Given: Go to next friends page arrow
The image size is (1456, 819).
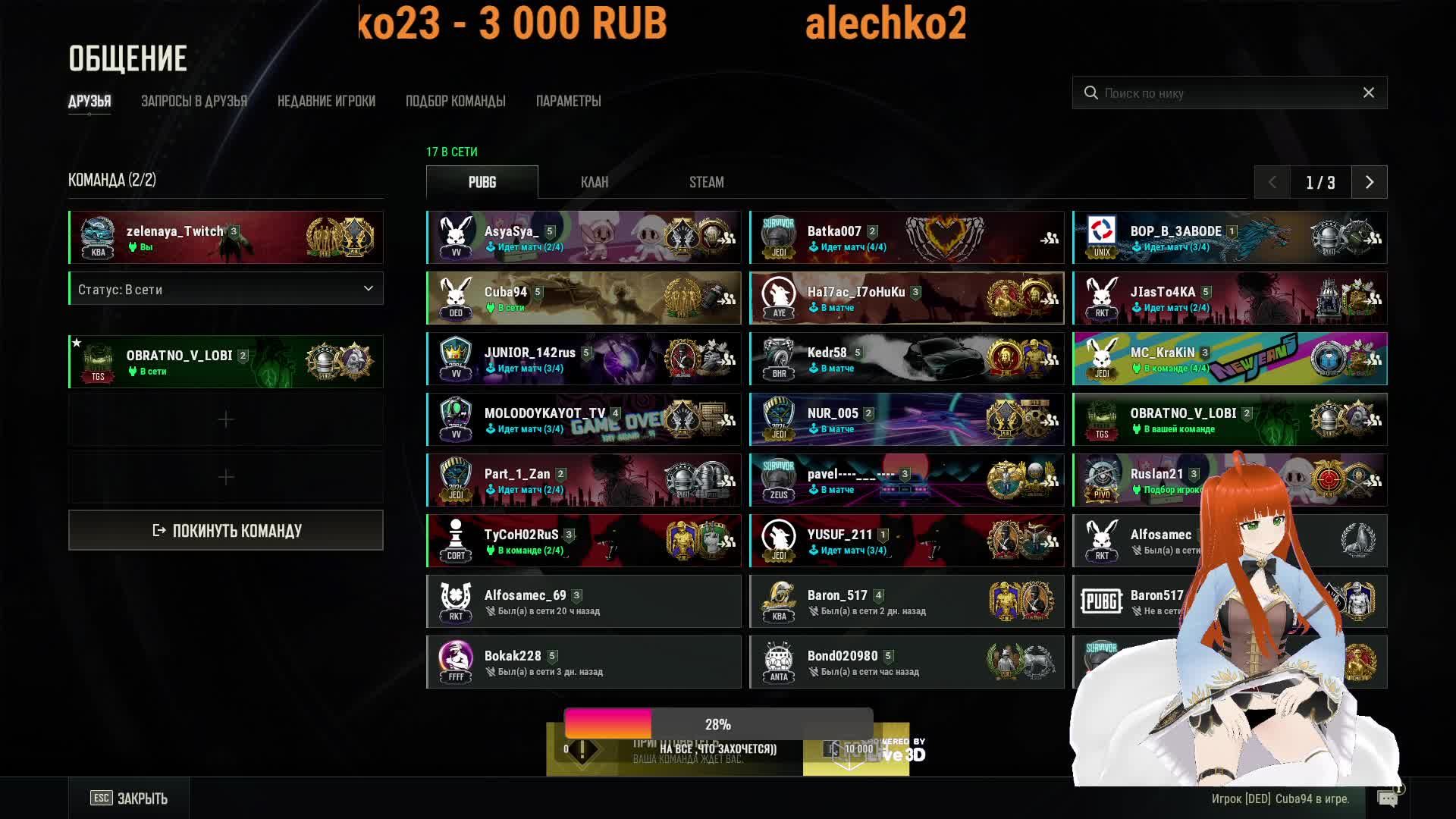Looking at the screenshot, I should tap(1370, 182).
